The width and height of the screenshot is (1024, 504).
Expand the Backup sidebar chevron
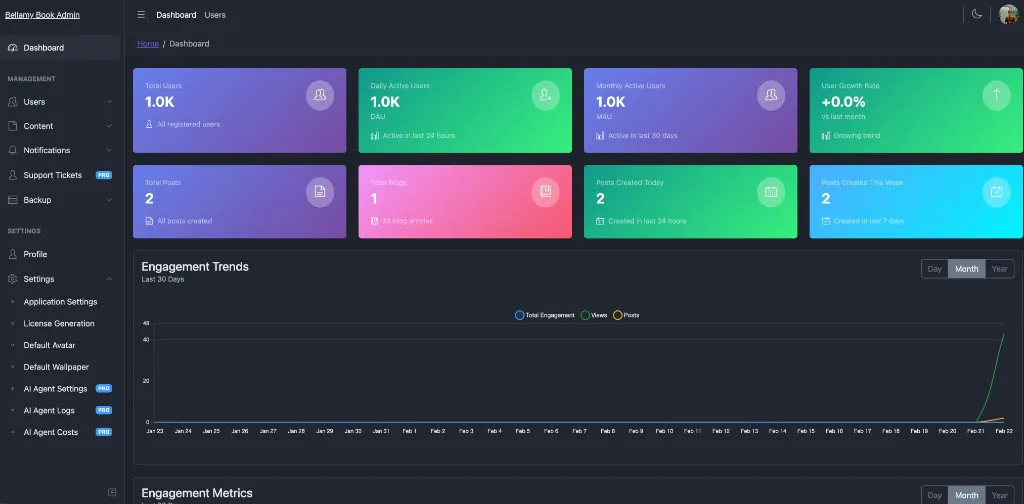[x=109, y=200]
